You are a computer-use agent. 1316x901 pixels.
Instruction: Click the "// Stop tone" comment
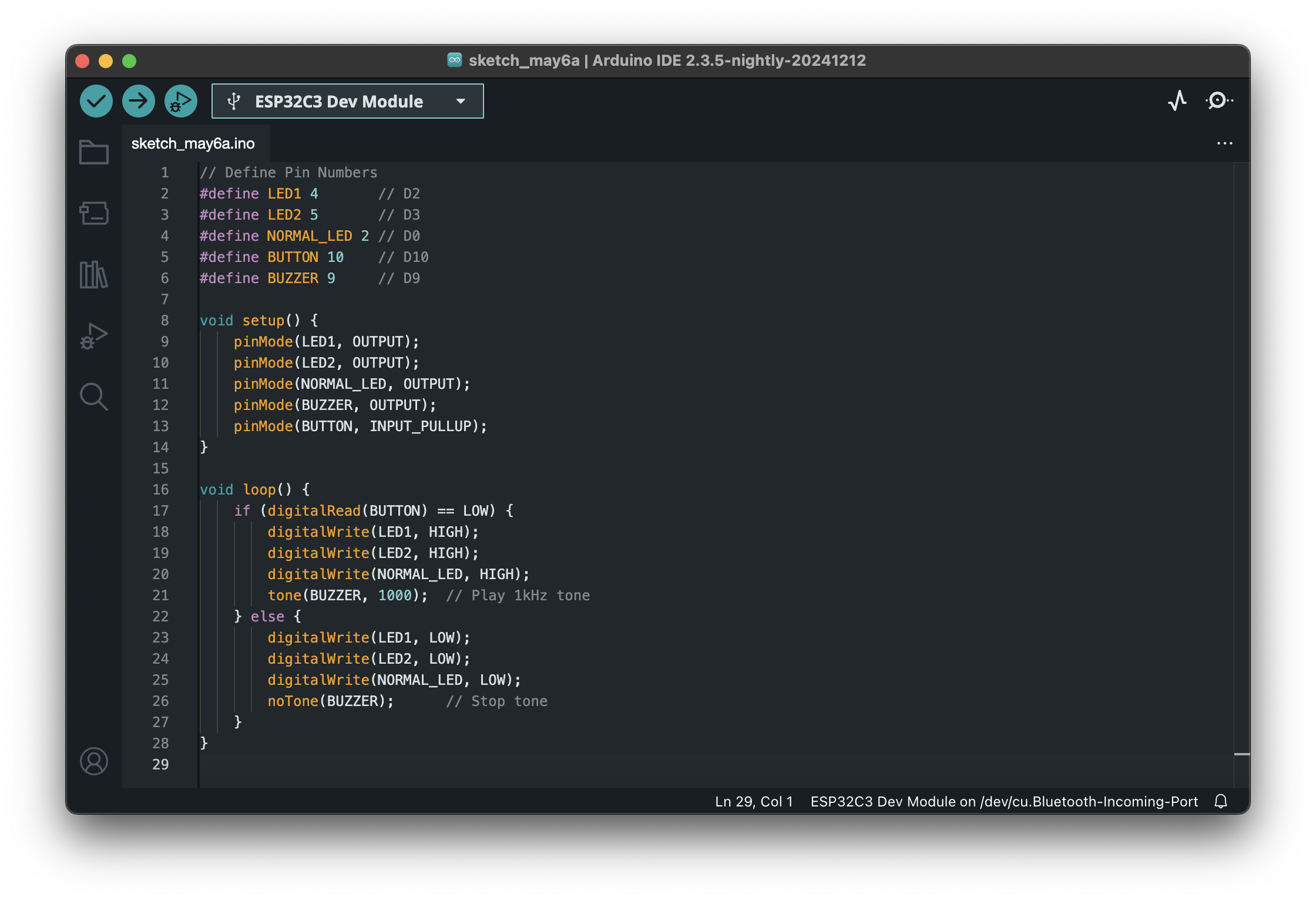click(x=496, y=701)
